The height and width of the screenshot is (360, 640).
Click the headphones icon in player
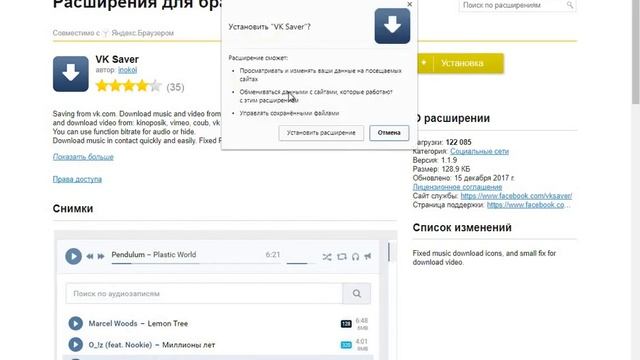[x=356, y=256]
